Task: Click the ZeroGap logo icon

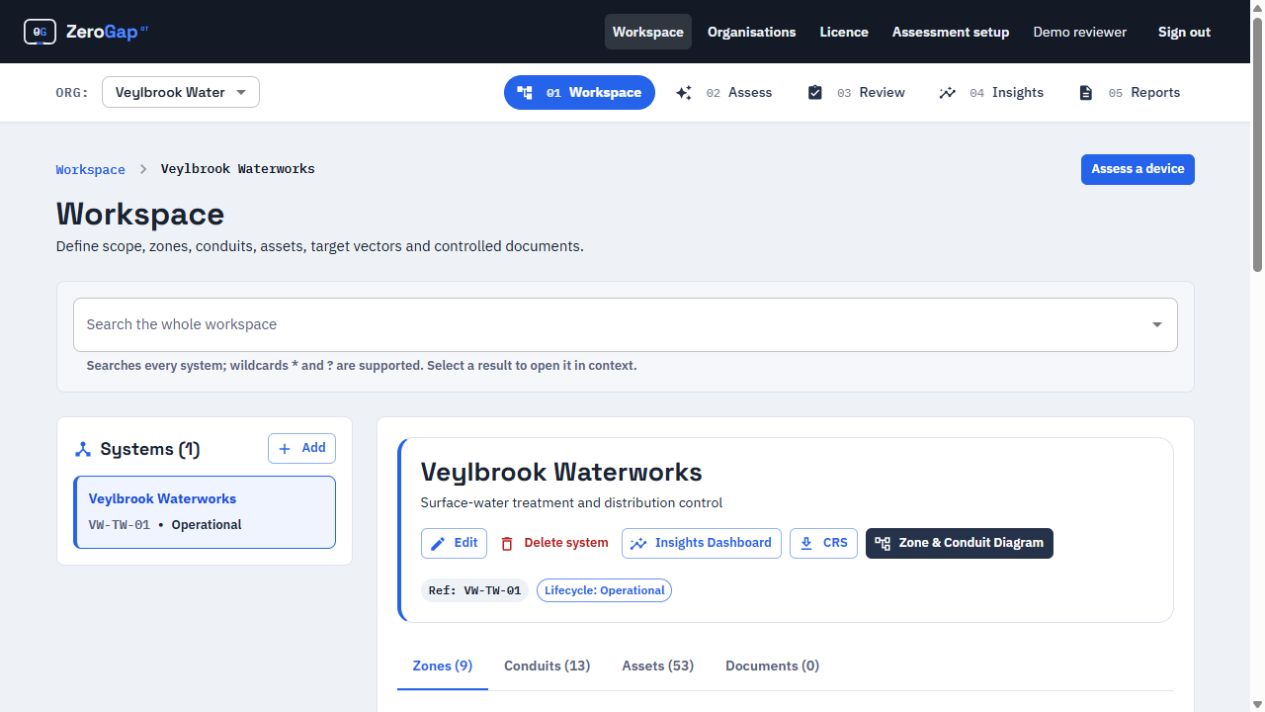Action: [40, 32]
